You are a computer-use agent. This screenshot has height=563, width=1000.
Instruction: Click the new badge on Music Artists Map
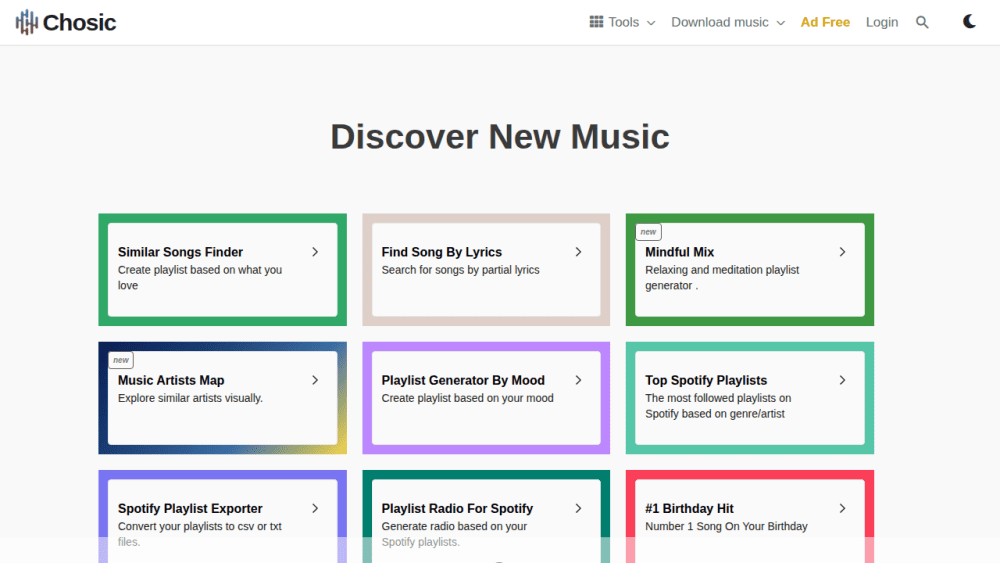[121, 360]
